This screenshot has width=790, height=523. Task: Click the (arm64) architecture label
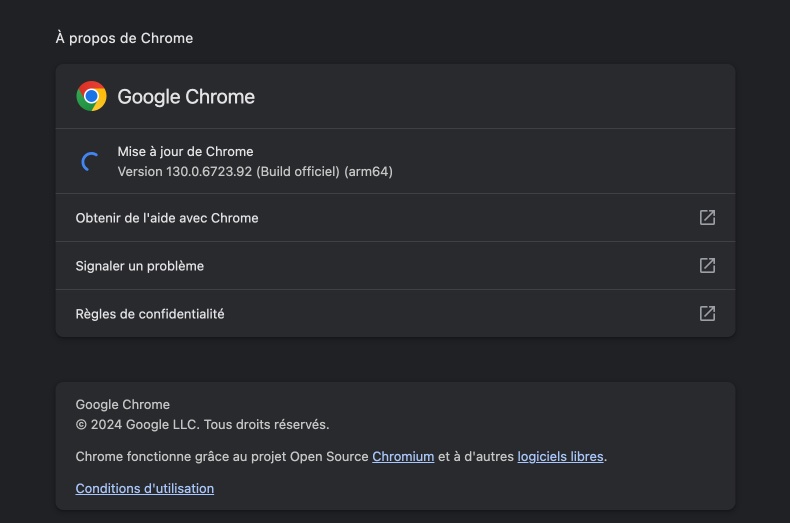(368, 171)
